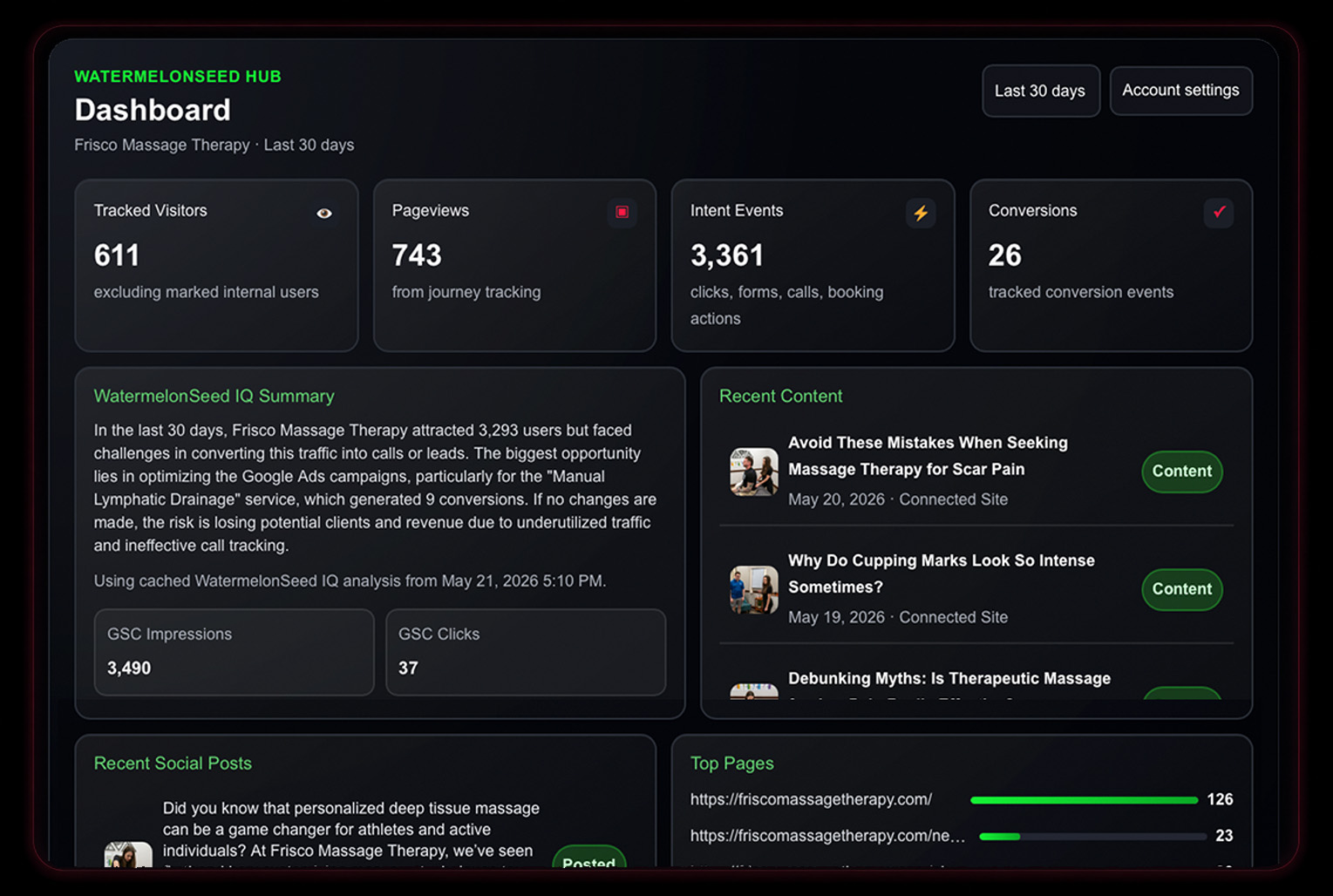This screenshot has width=1333, height=896.
Task: Click the Recent Content heading
Action: tap(780, 396)
